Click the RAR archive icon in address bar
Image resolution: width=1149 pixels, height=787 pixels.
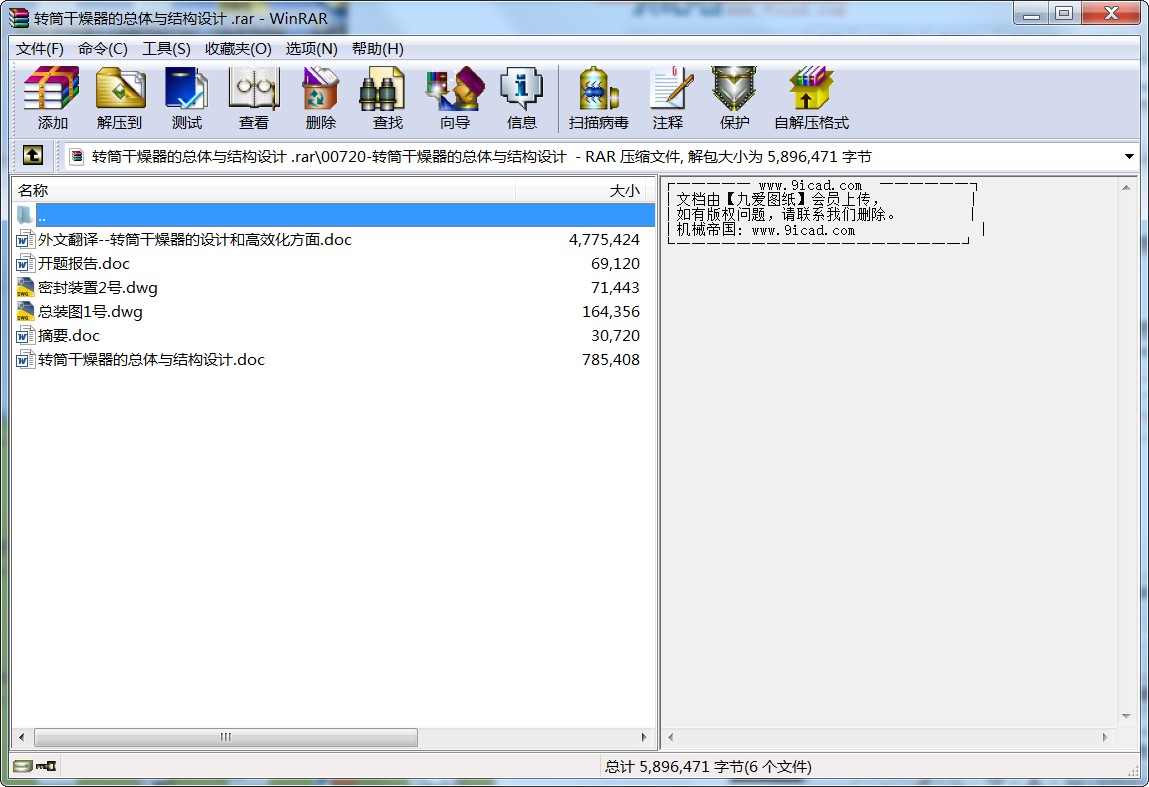tap(76, 156)
